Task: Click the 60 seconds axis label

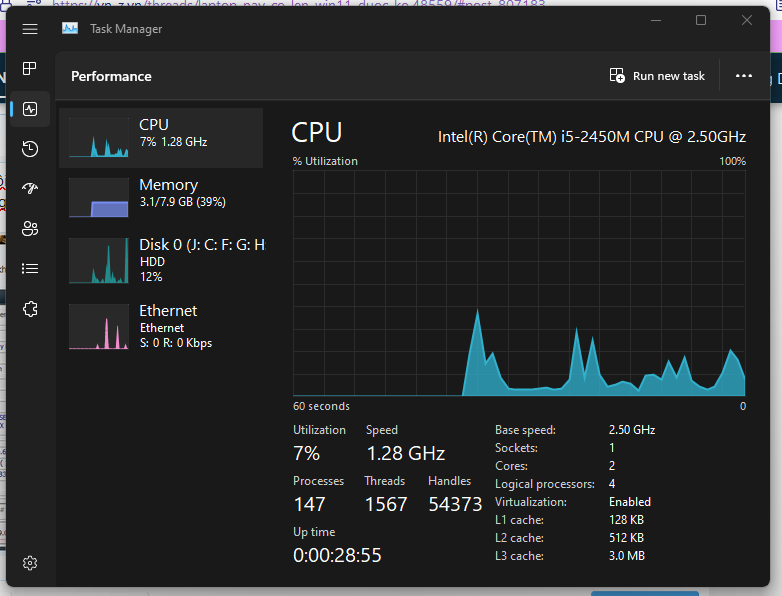Action: tap(321, 406)
